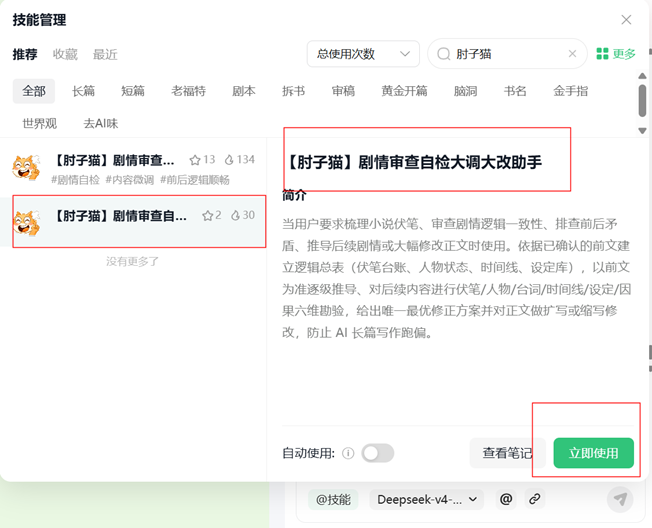Click the info icon beside 自动使用
652x528 pixels.
click(x=348, y=453)
